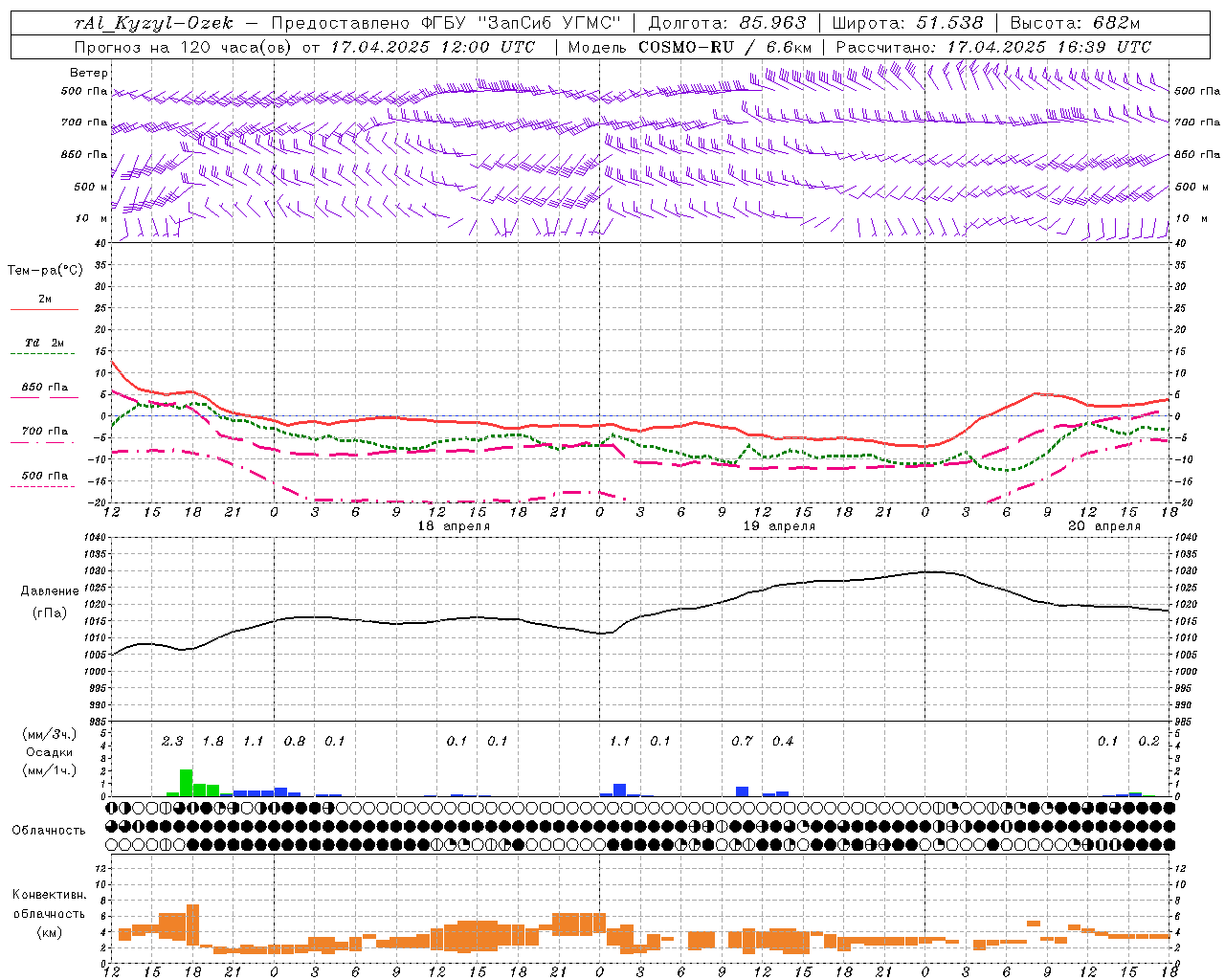Select the 500 гПа dash-dot legend entry
Screen dimensions: 1225x980
(45, 476)
